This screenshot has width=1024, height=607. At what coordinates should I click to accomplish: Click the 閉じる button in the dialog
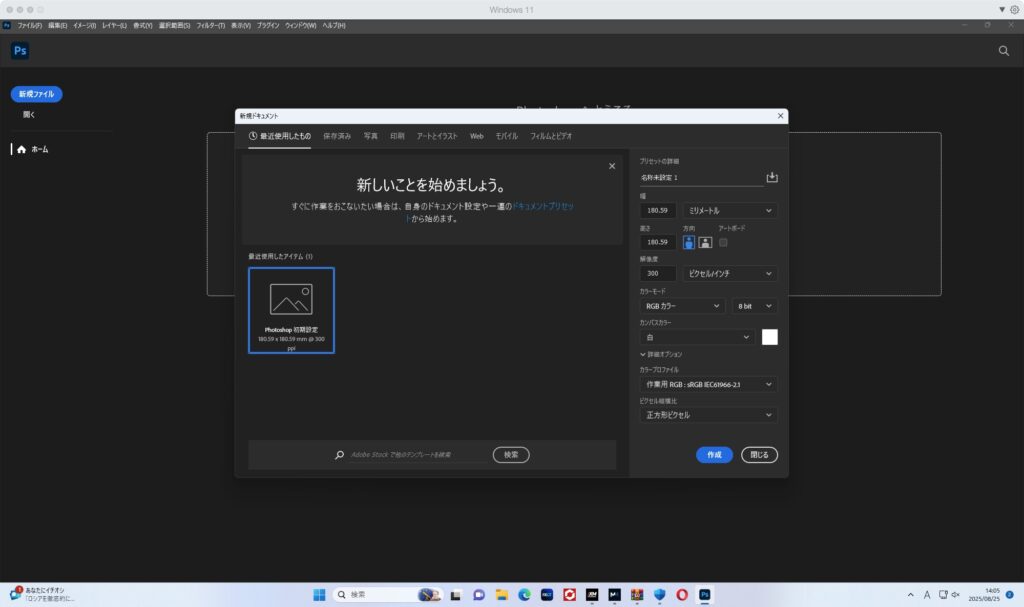759,455
